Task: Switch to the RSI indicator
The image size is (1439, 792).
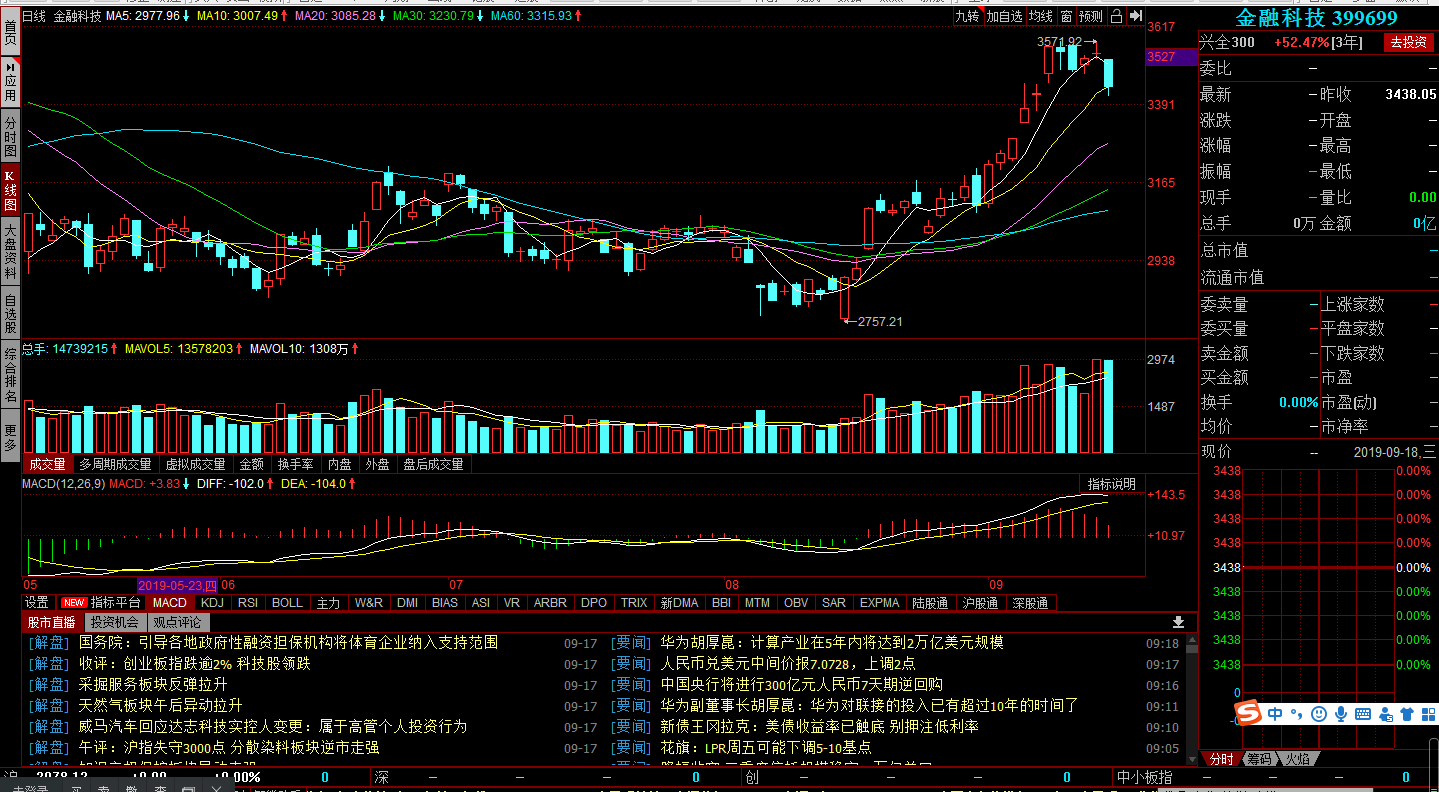Action: point(247,603)
